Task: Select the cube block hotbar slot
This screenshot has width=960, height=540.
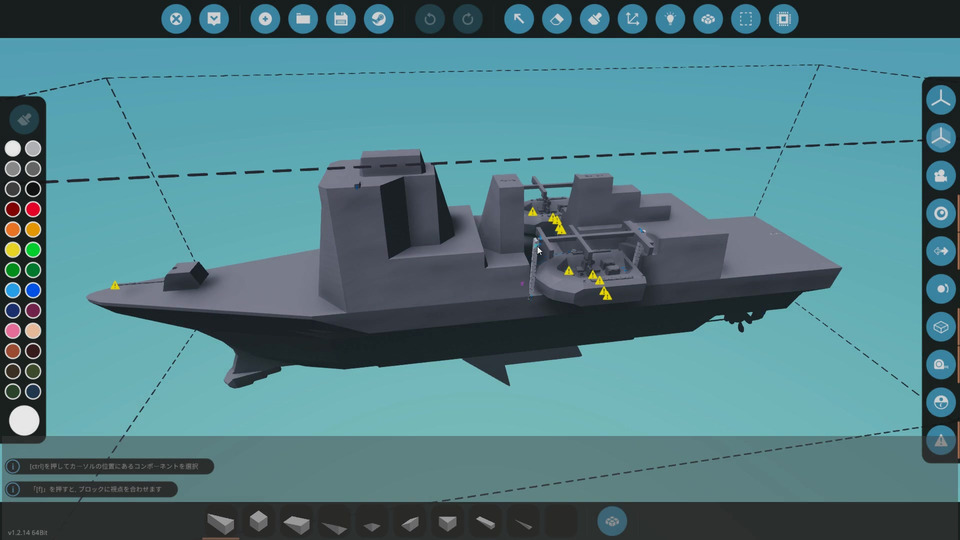Action: pos(258,522)
